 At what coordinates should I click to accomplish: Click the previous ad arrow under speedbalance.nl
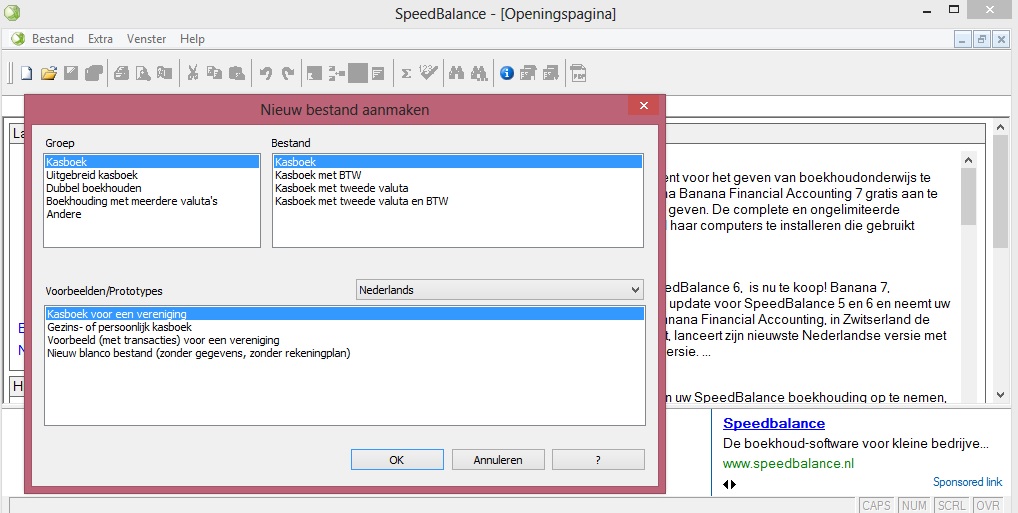point(726,484)
